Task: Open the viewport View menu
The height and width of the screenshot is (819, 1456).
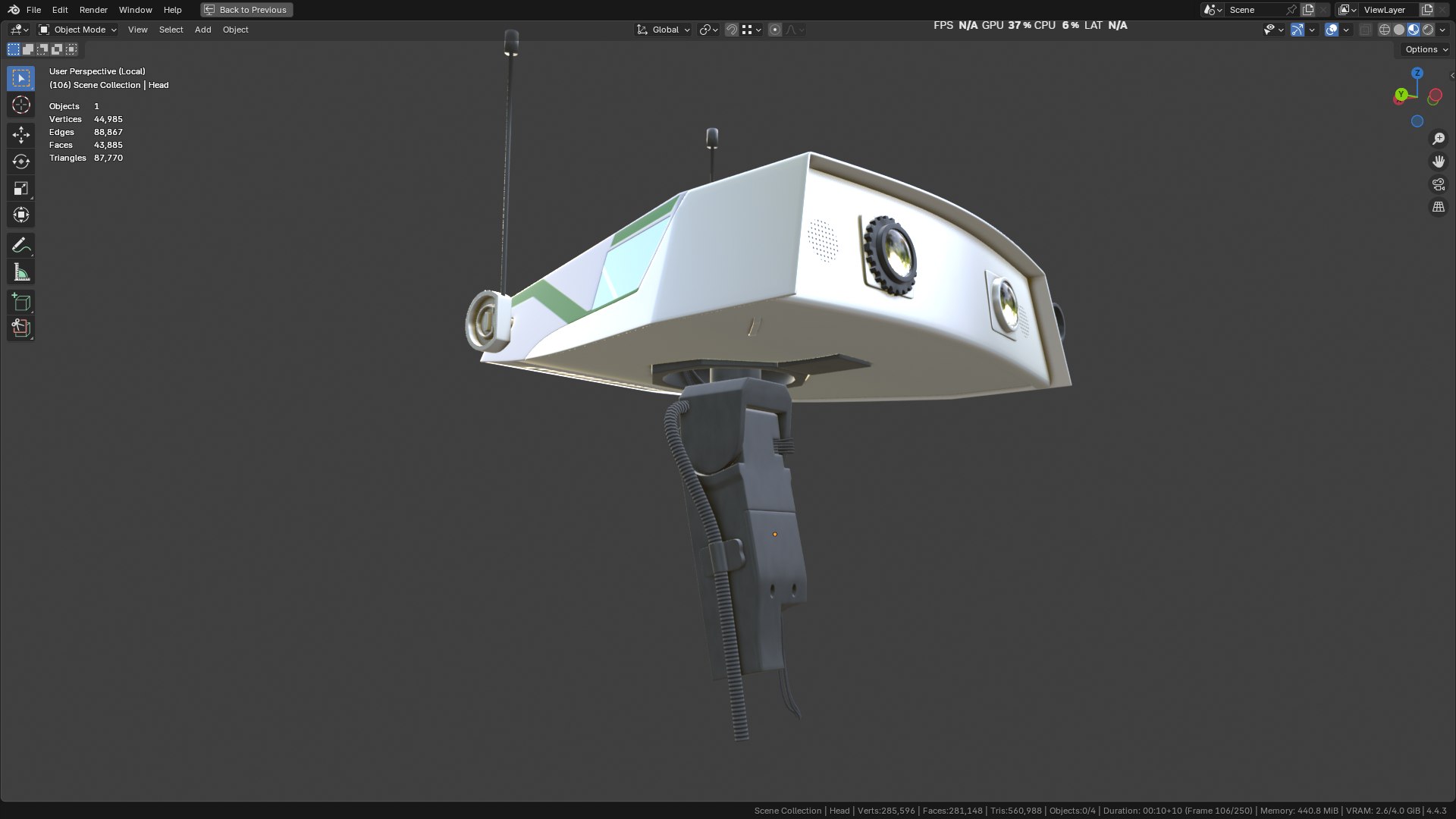Action: click(x=137, y=30)
